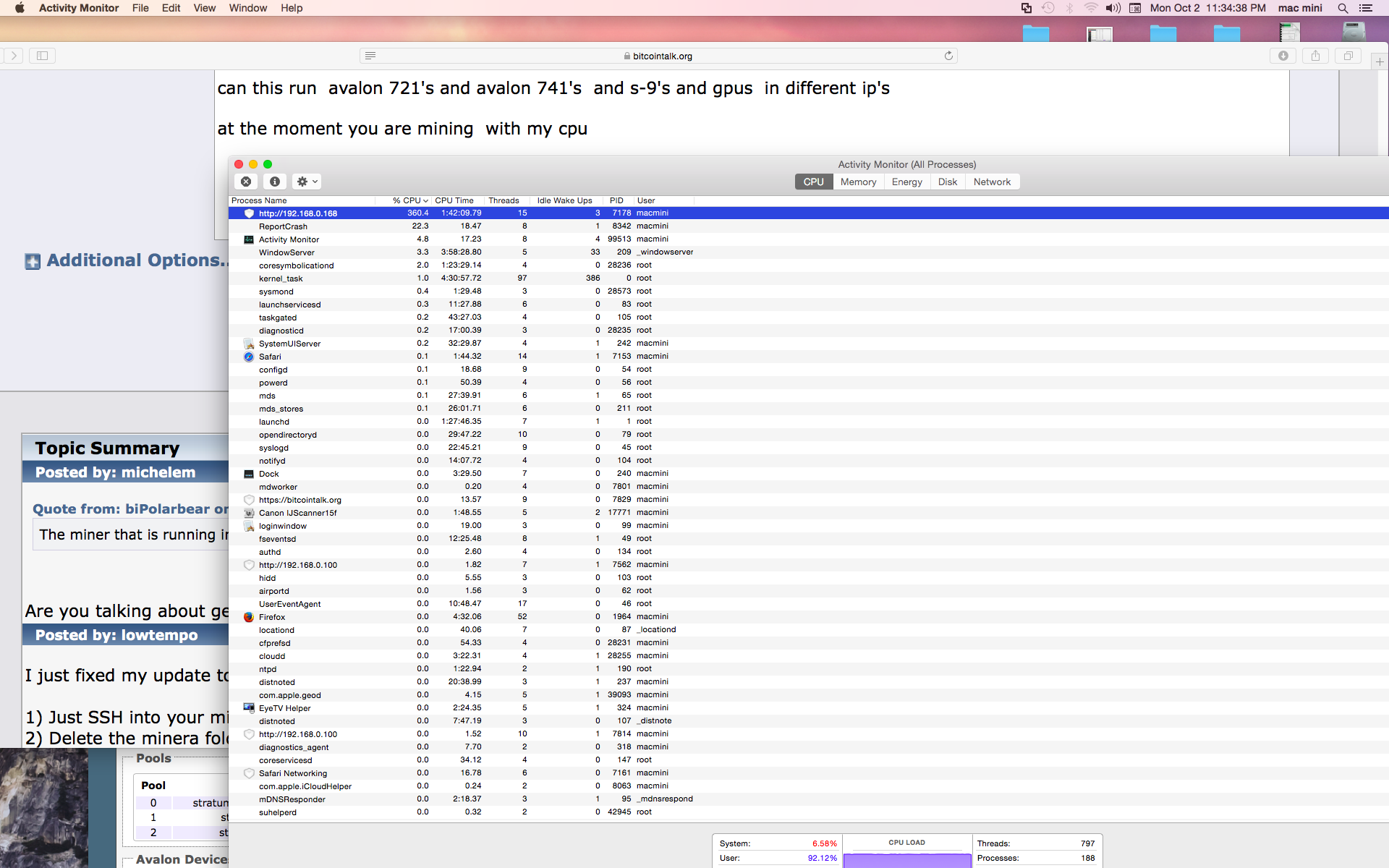Switch to the CPU tab
Screen dimensions: 1389x868
[814, 182]
